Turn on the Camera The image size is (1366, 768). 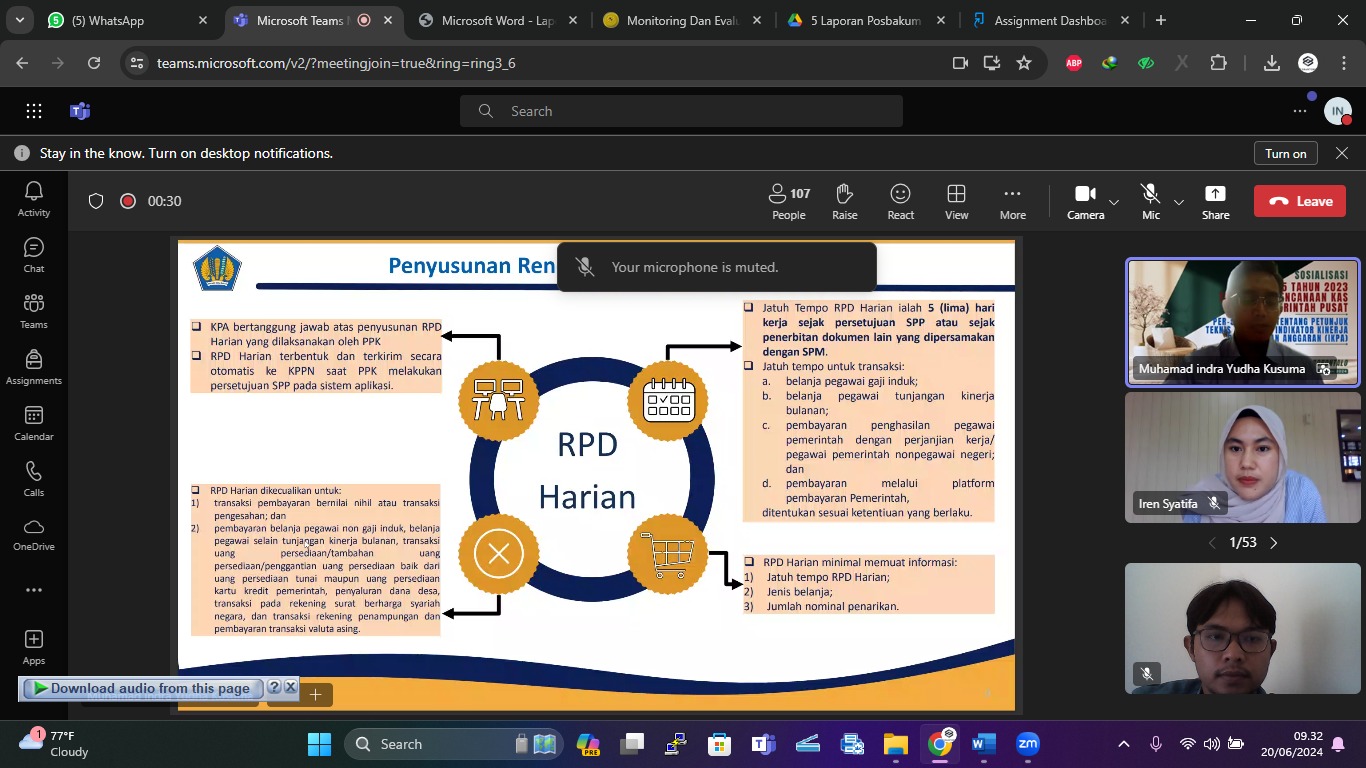1085,201
